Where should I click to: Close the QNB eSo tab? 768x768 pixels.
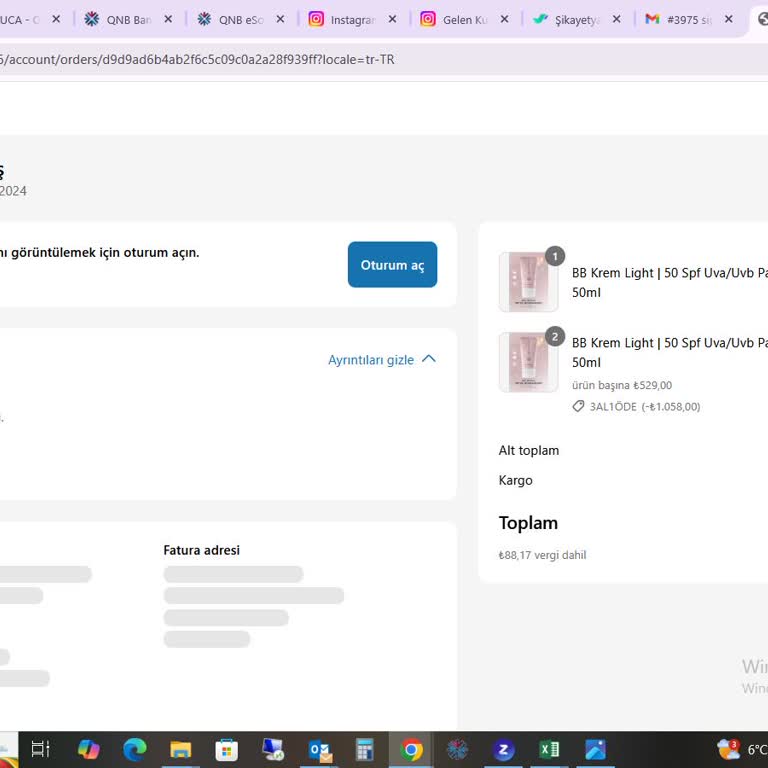click(x=280, y=19)
